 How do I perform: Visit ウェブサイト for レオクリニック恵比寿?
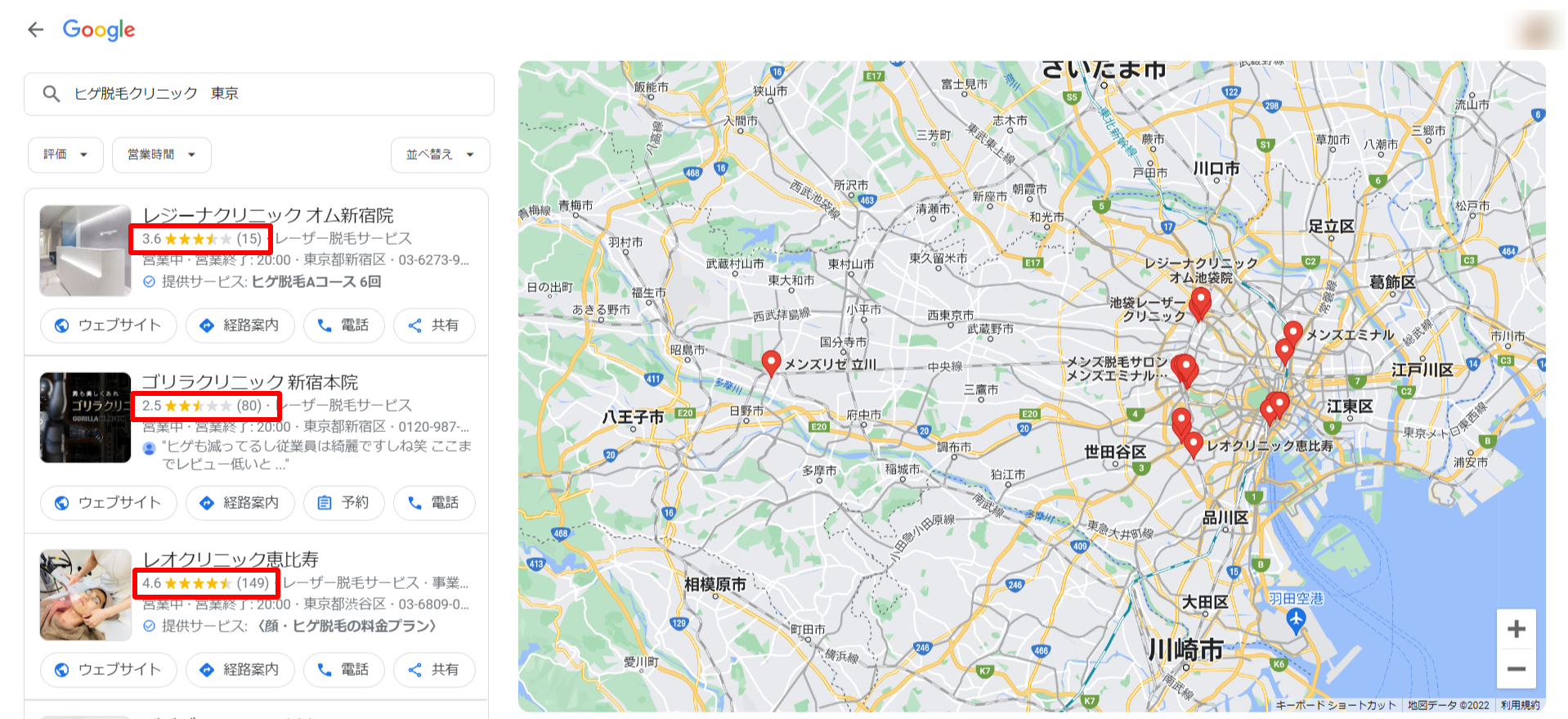point(109,670)
